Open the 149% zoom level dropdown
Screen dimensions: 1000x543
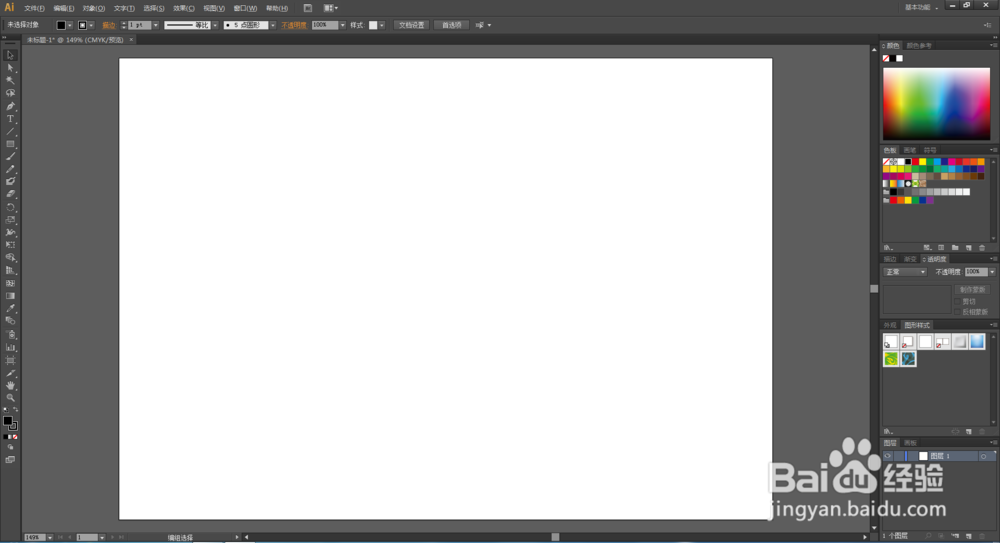tap(50, 537)
